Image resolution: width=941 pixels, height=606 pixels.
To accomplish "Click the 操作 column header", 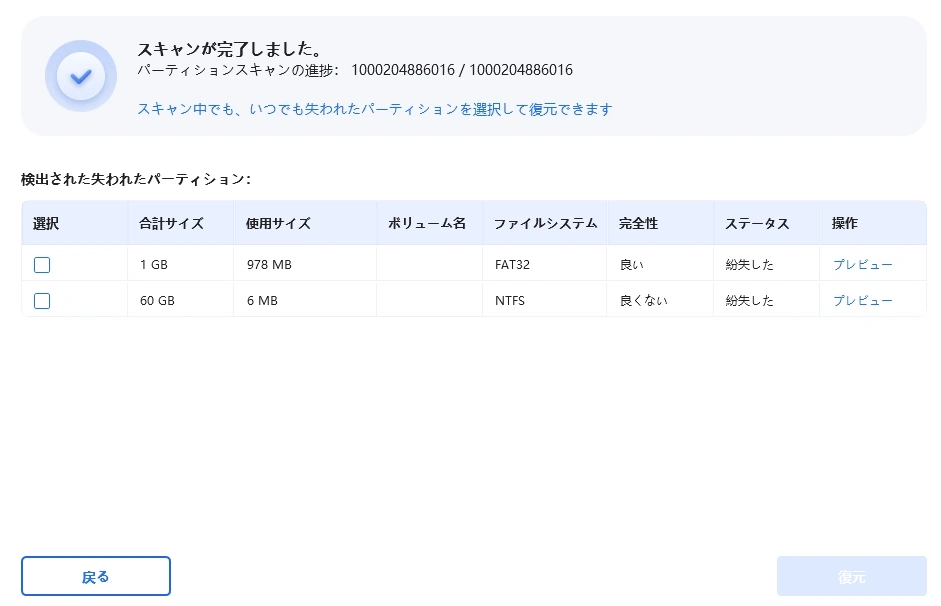I will (x=873, y=223).
